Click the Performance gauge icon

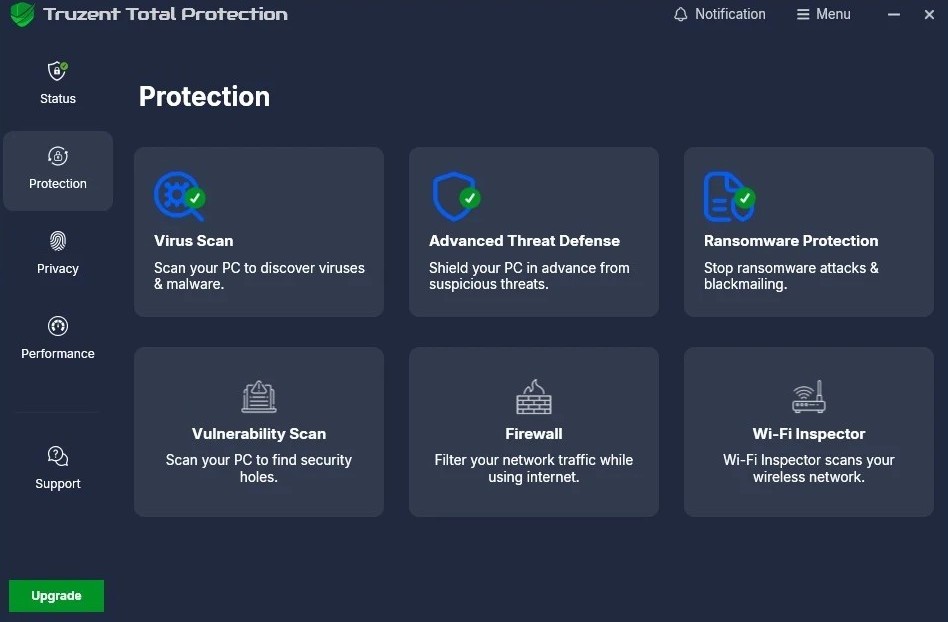click(x=58, y=327)
